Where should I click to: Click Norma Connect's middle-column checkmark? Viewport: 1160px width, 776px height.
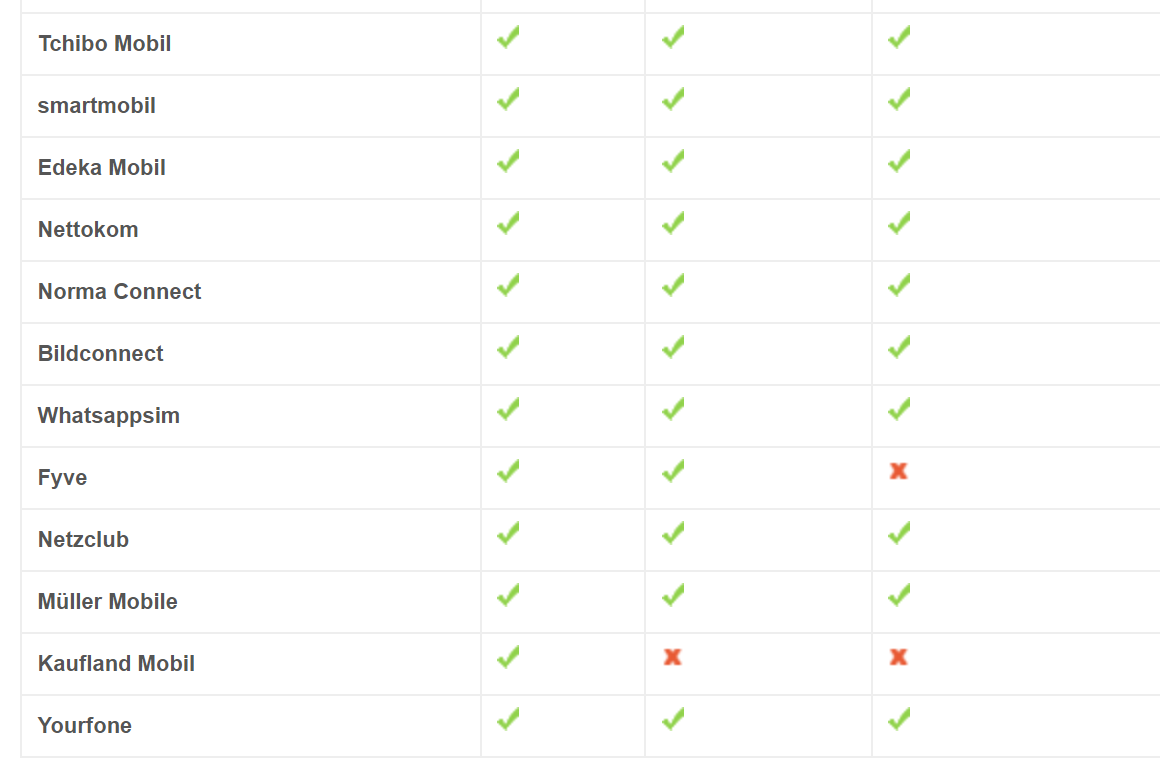pos(673,285)
